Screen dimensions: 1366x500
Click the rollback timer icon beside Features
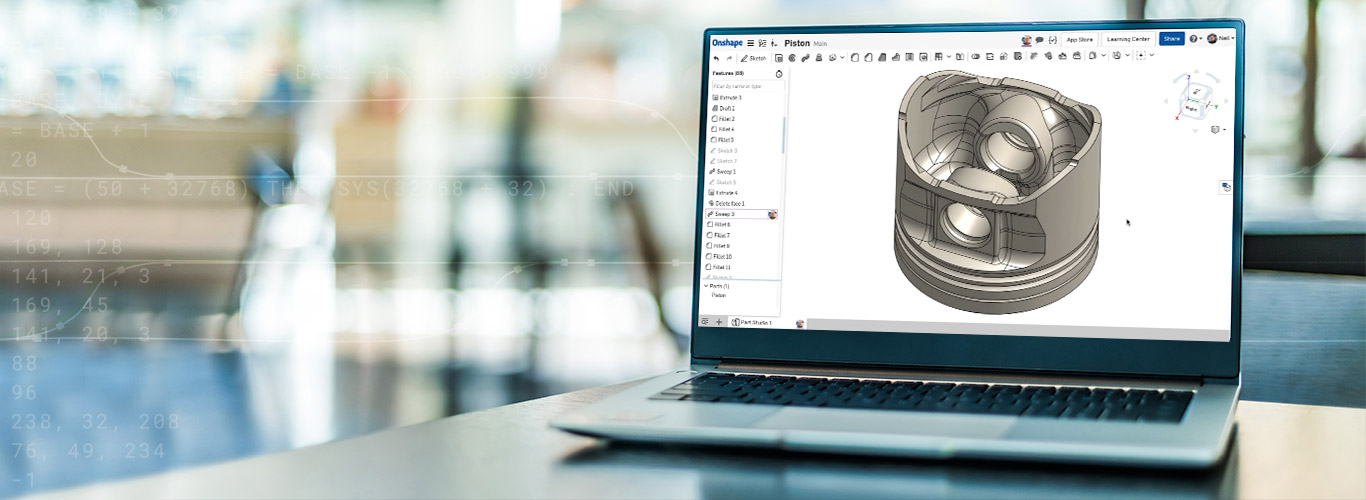coord(779,74)
